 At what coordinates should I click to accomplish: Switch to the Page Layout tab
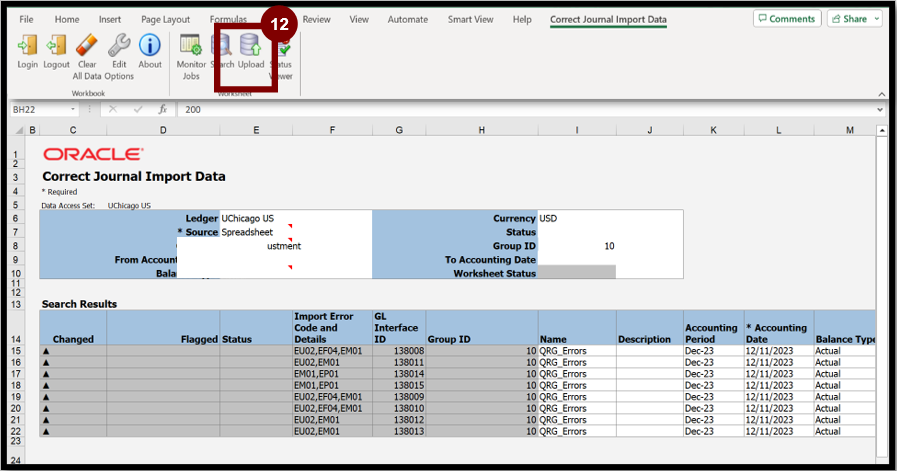click(x=165, y=19)
